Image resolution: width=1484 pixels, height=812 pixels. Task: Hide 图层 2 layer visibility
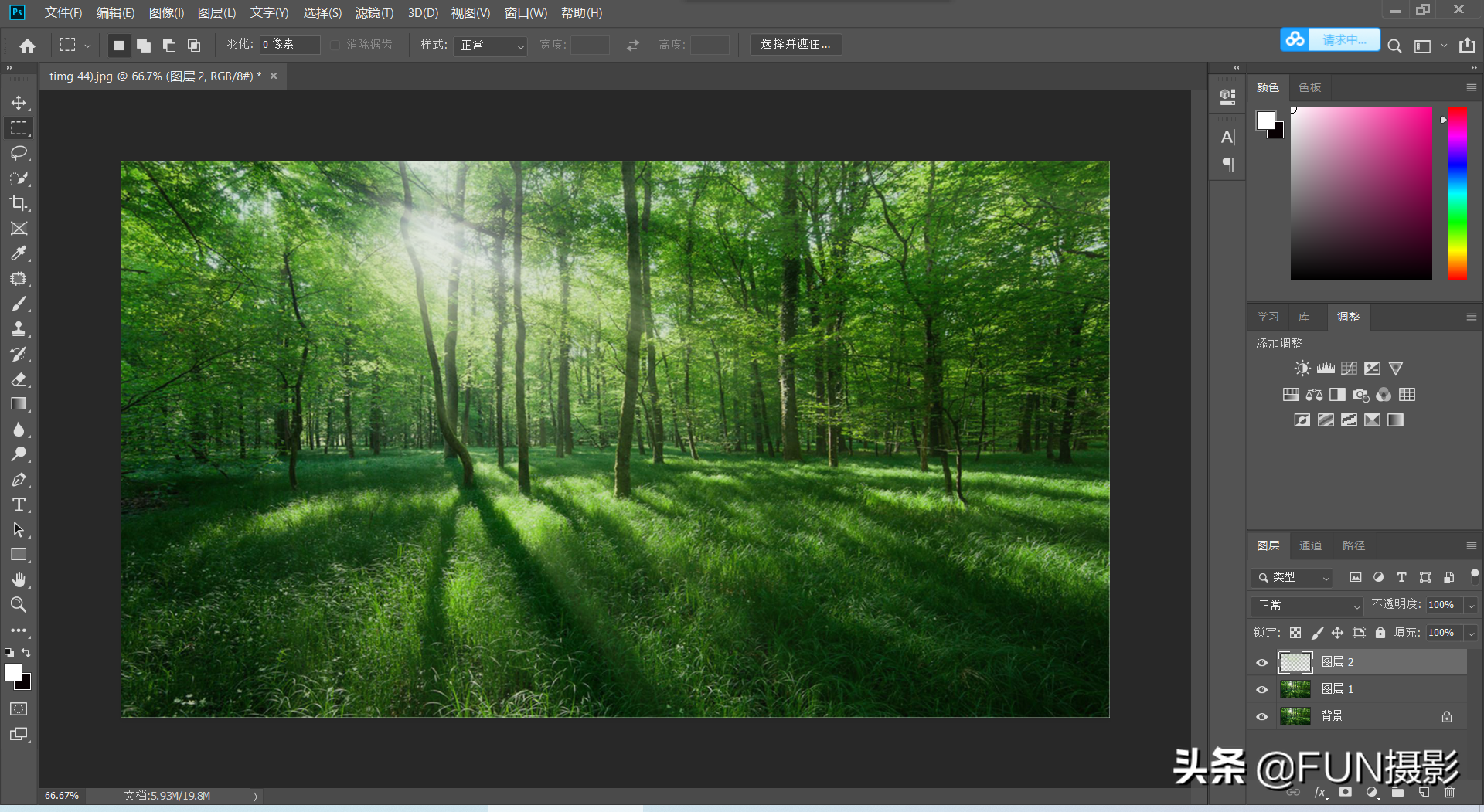click(x=1262, y=662)
